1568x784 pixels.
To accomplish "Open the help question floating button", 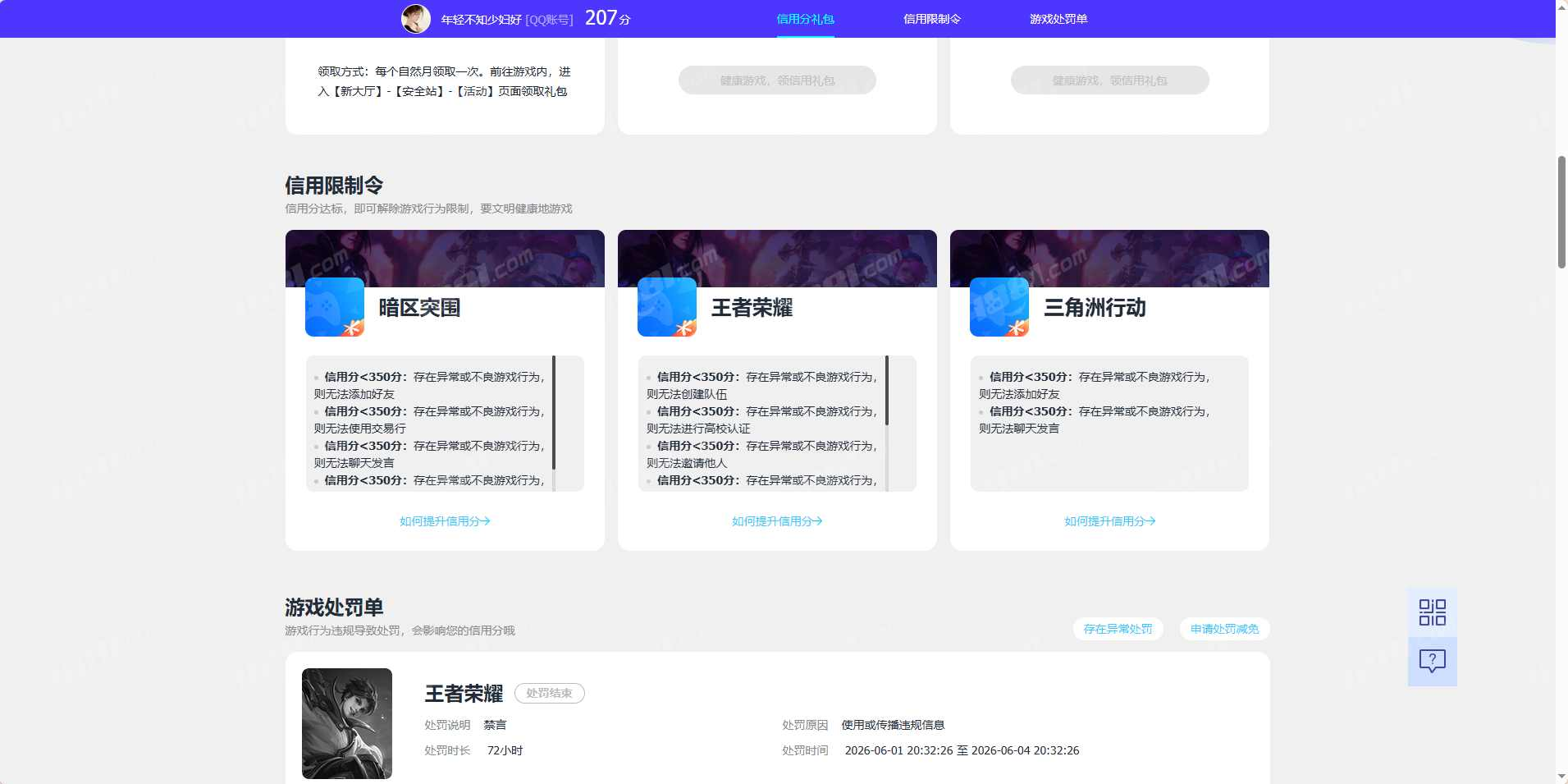I will (x=1433, y=662).
